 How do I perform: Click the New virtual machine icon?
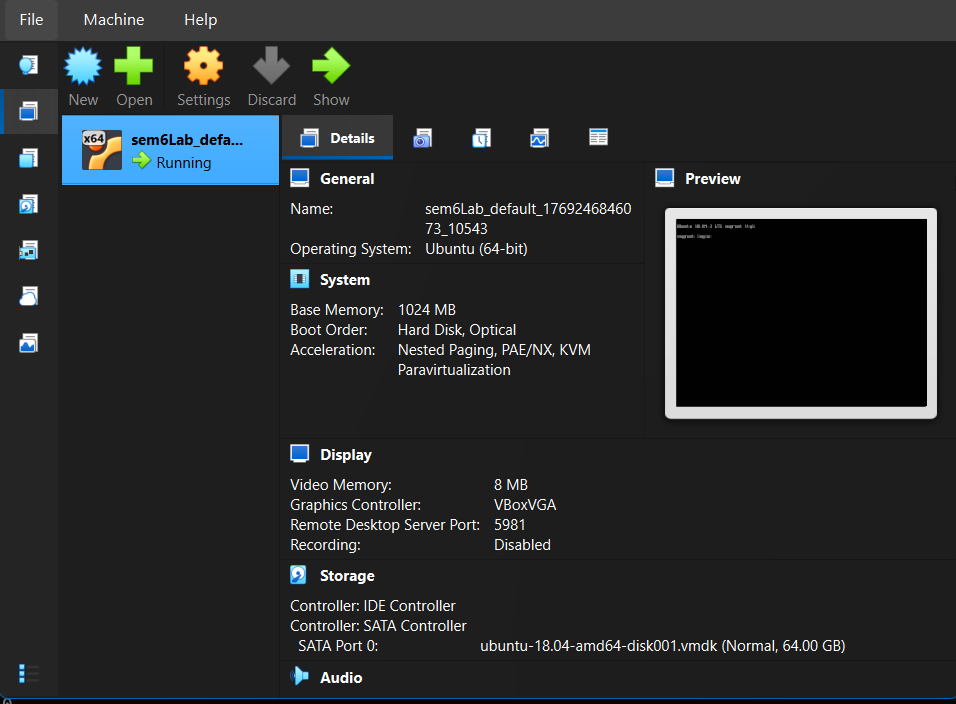point(83,68)
